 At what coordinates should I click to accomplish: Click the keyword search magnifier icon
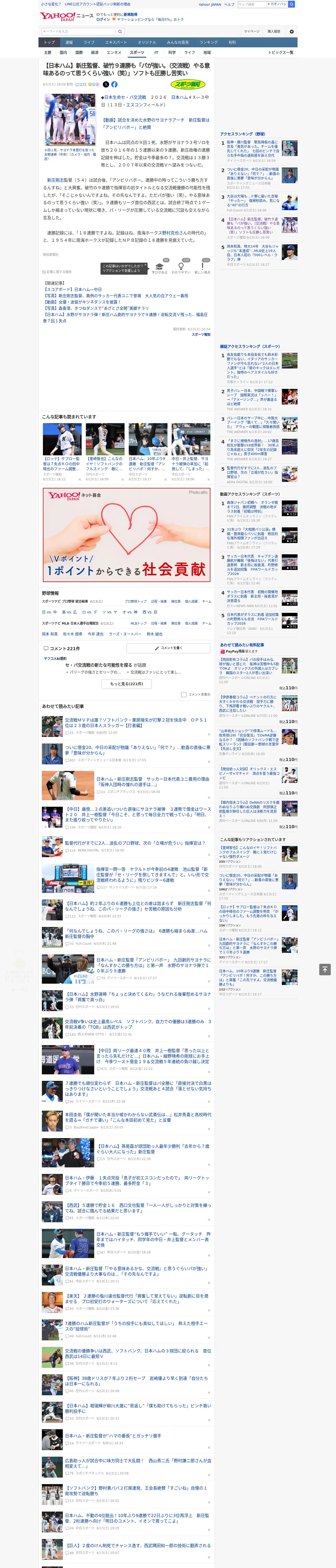tap(120, 31)
